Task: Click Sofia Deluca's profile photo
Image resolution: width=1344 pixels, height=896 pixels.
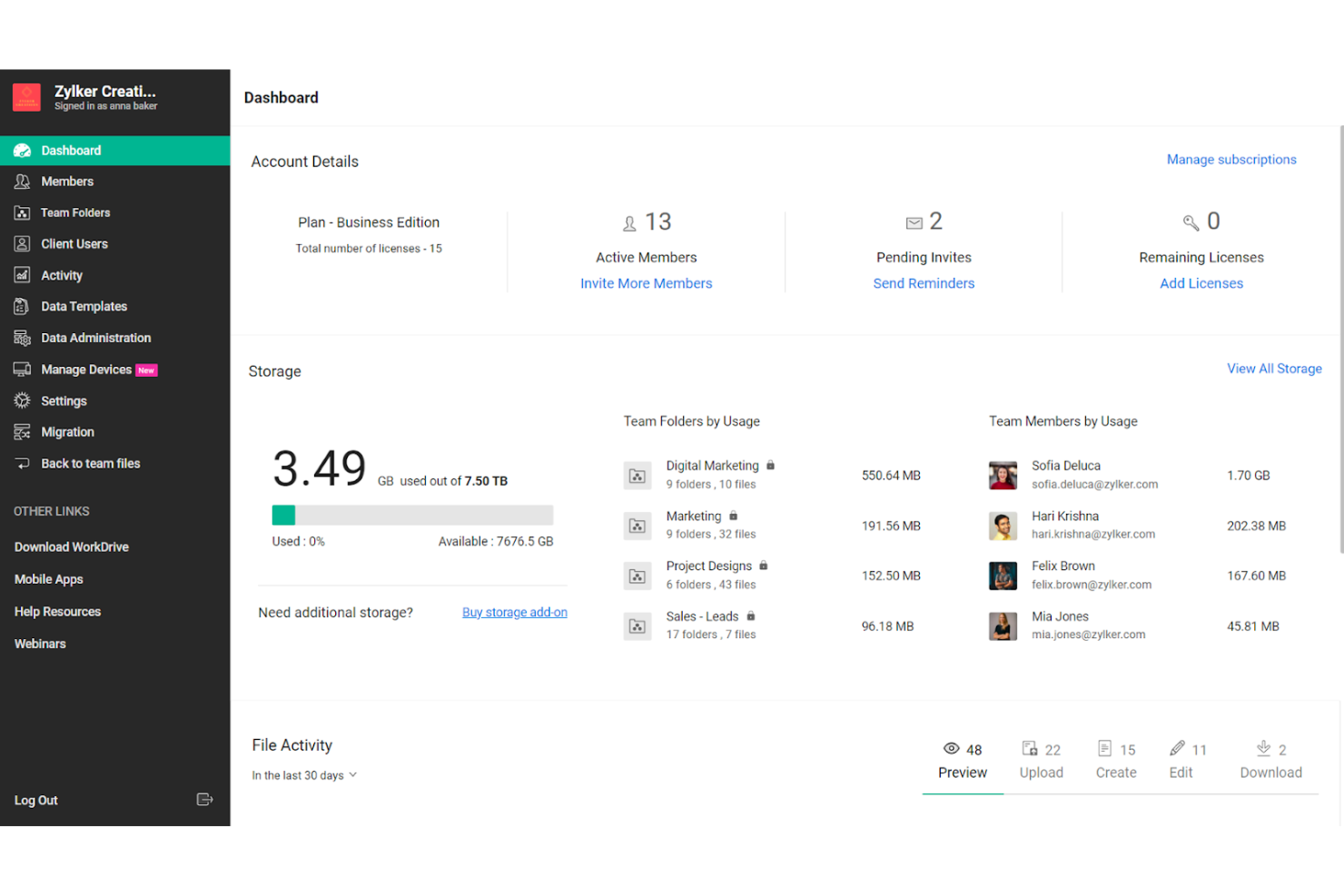Action: point(1003,475)
